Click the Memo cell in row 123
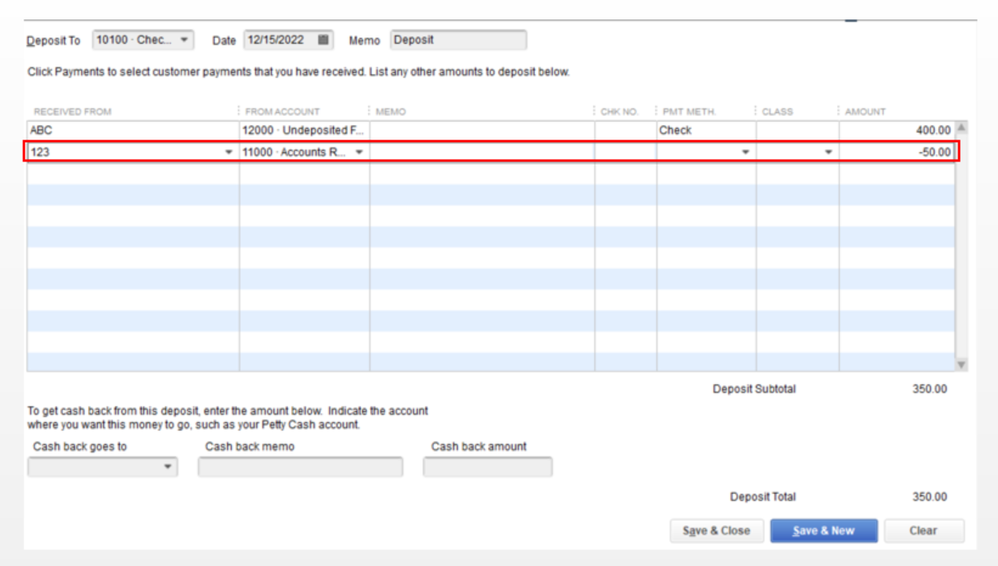998x566 pixels. click(x=482, y=152)
